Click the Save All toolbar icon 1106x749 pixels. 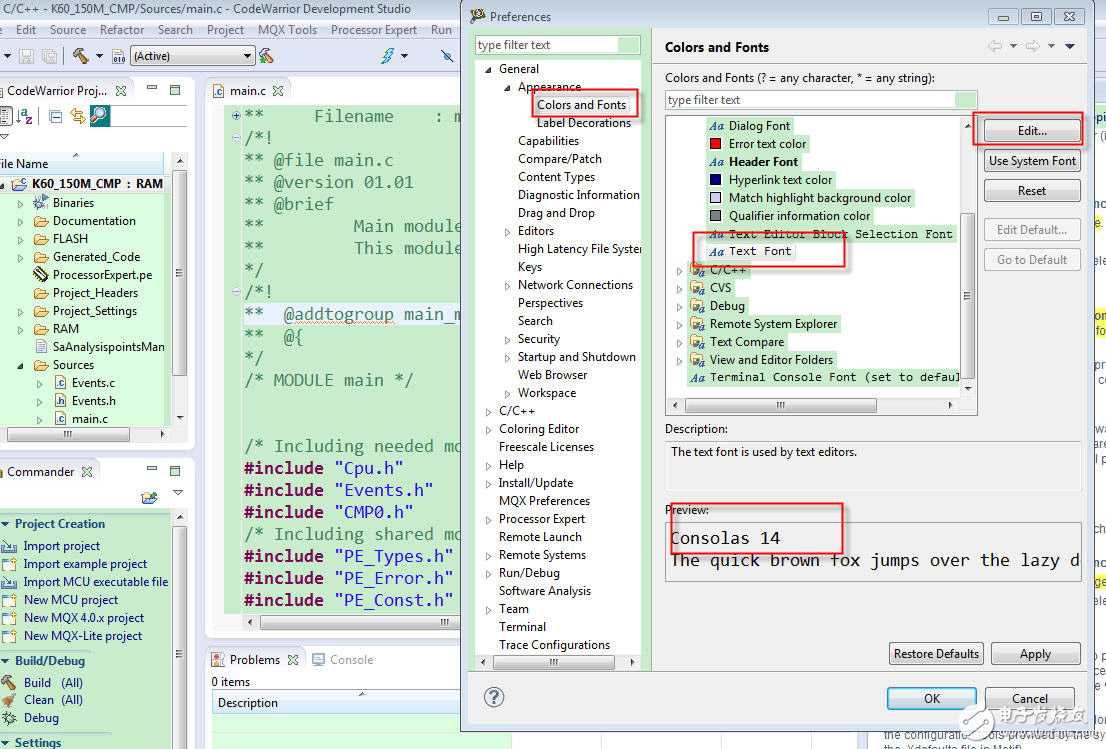pyautogui.click(x=49, y=56)
